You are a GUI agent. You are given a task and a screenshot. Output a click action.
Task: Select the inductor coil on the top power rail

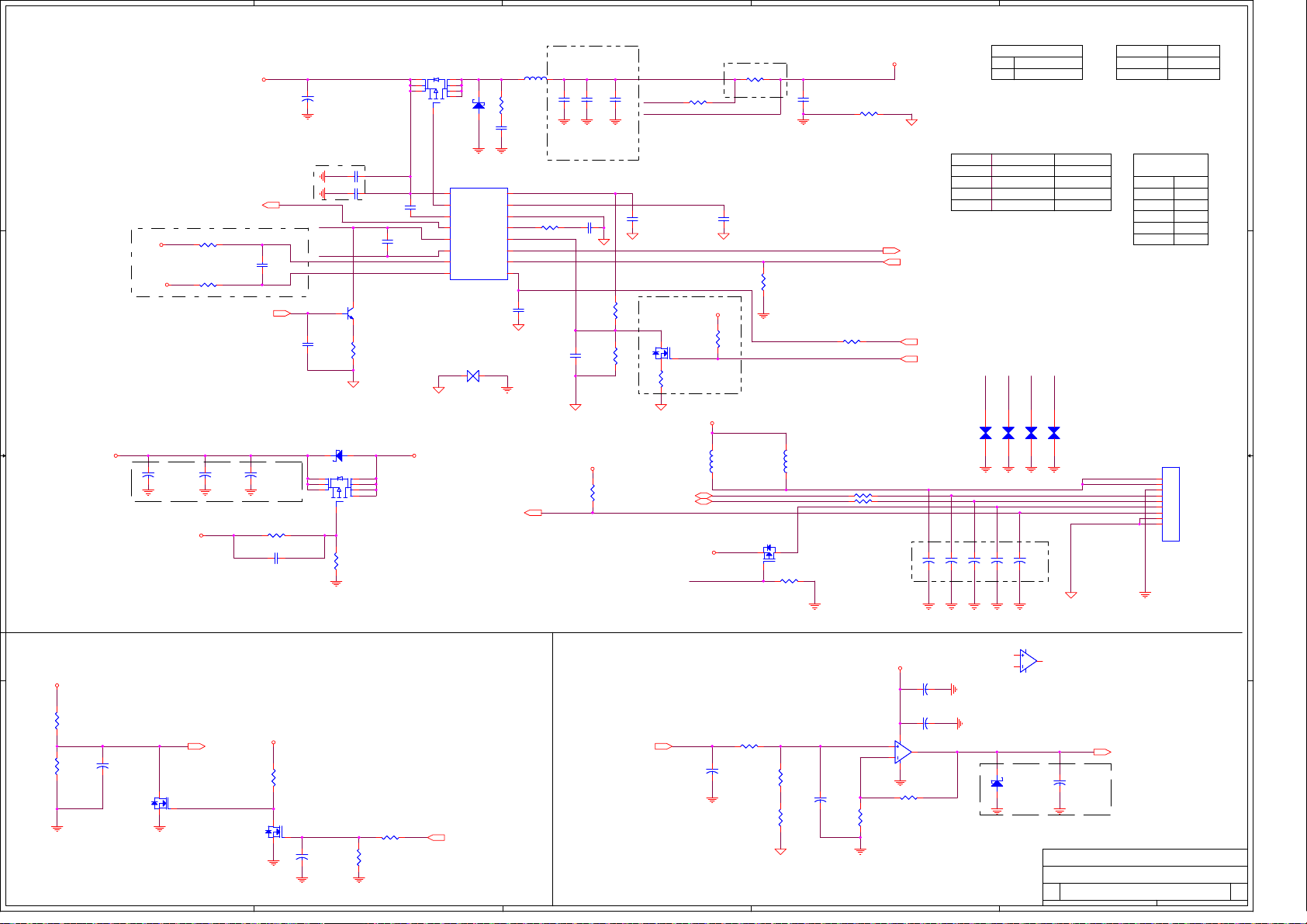[x=535, y=78]
